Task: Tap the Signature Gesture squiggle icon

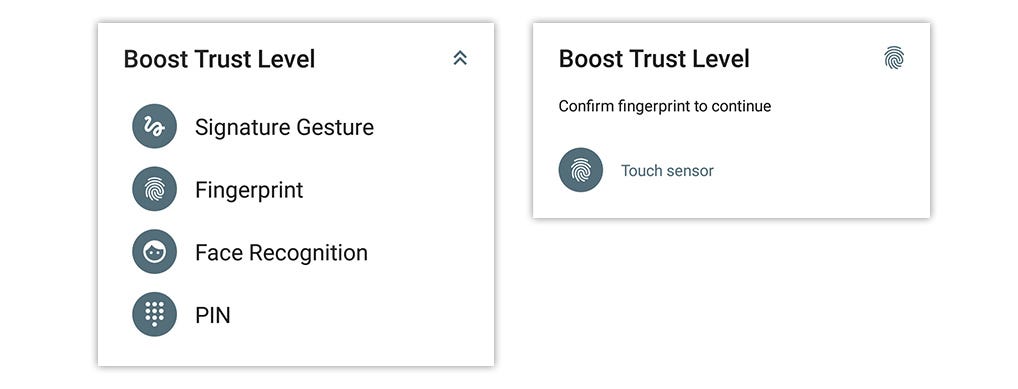Action: click(155, 126)
